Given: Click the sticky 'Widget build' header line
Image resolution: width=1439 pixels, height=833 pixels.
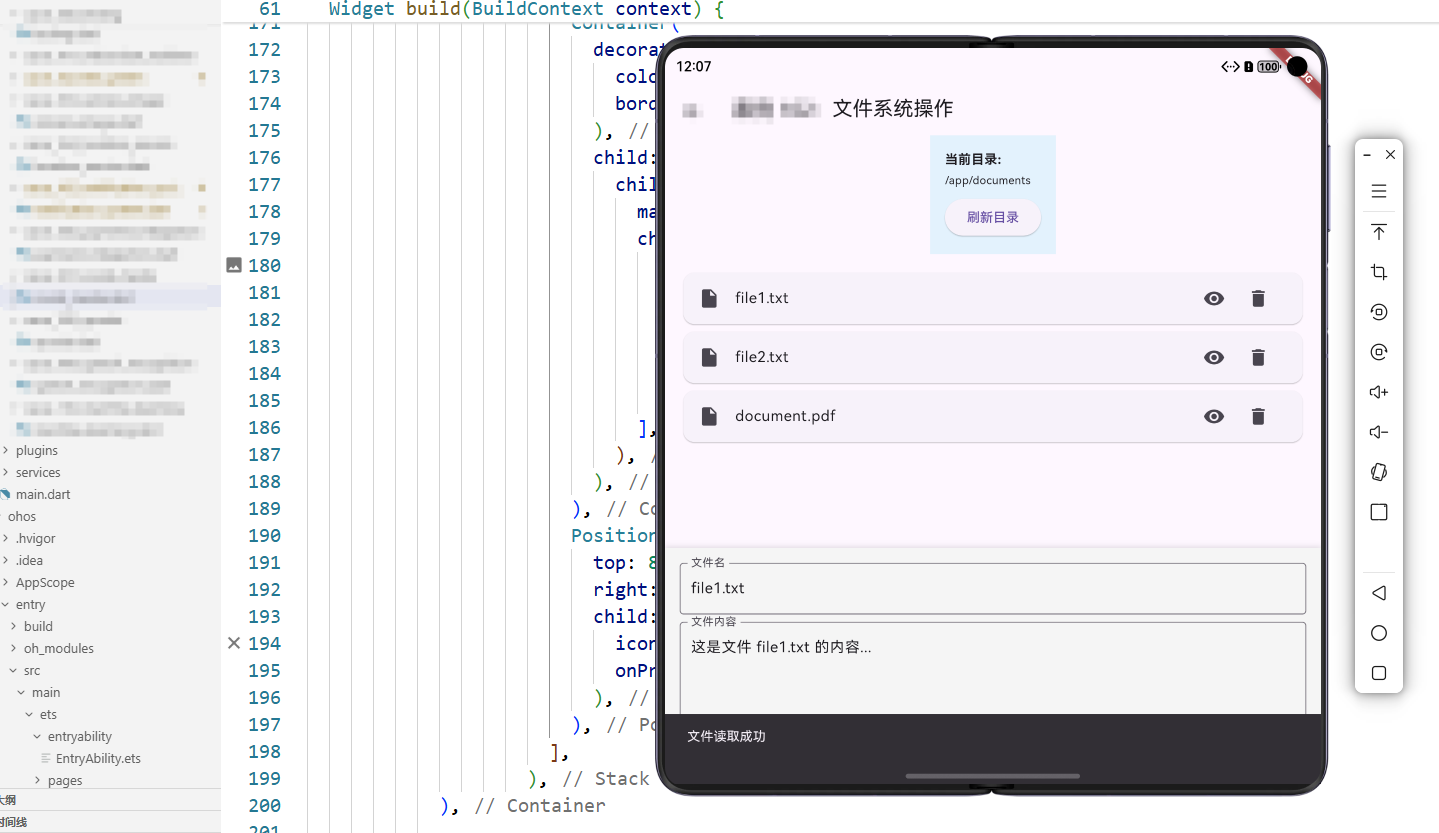Looking at the screenshot, I should point(526,10).
